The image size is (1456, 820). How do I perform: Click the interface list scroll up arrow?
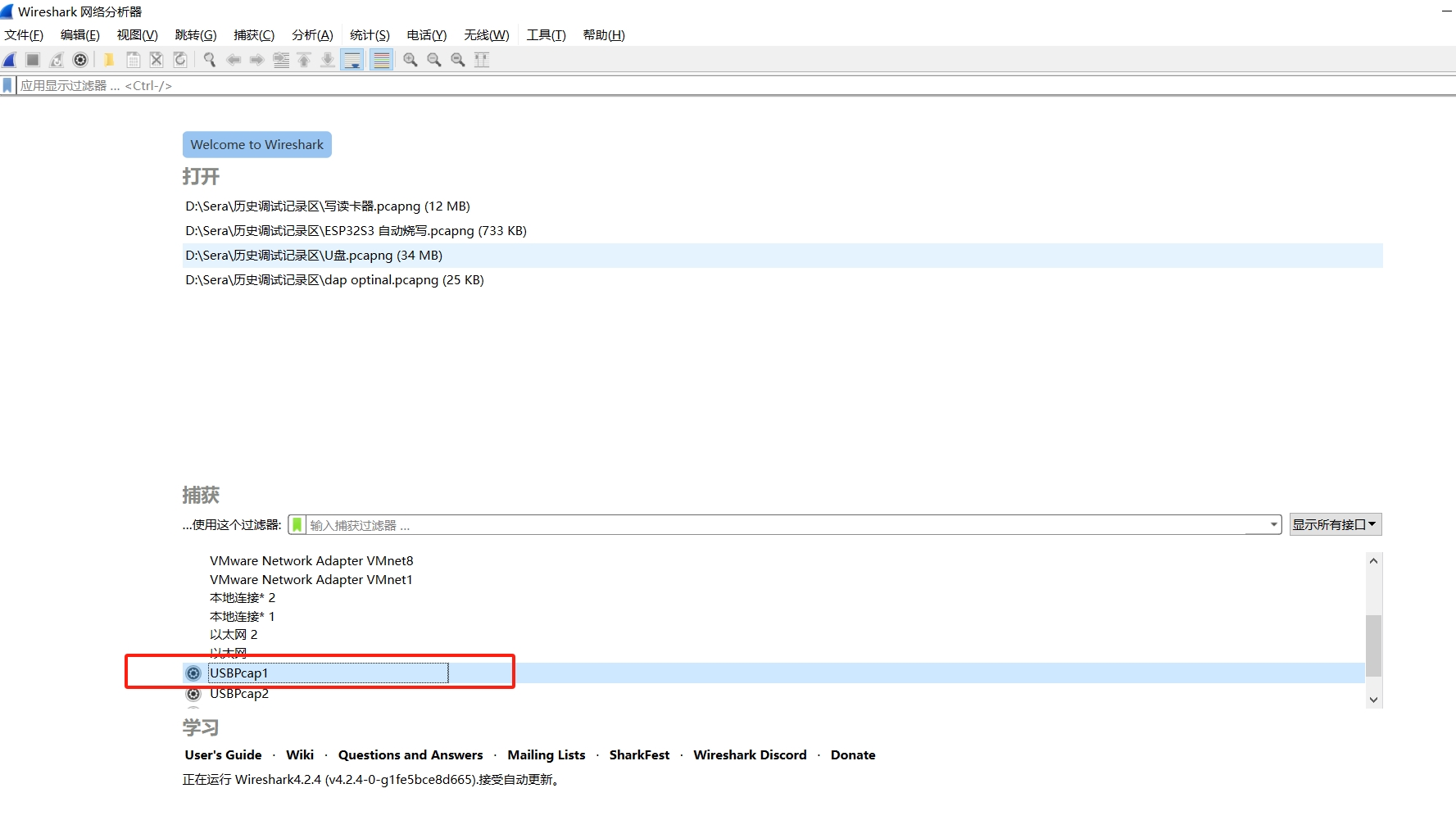(x=1374, y=561)
